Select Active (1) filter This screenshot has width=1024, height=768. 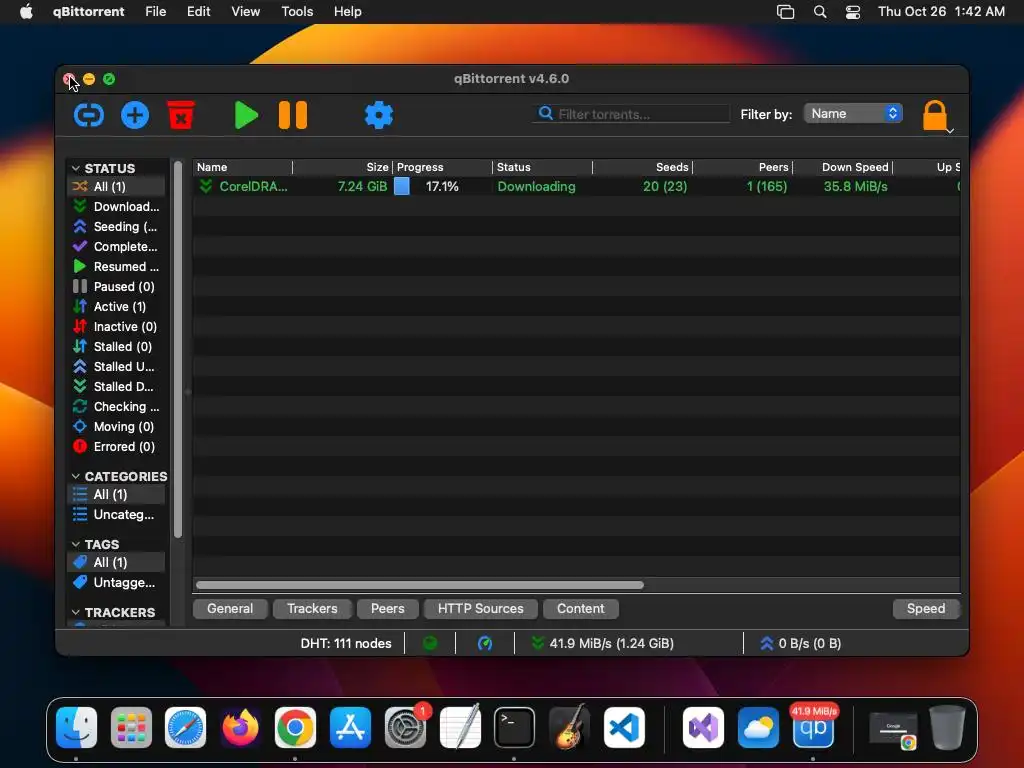click(116, 307)
